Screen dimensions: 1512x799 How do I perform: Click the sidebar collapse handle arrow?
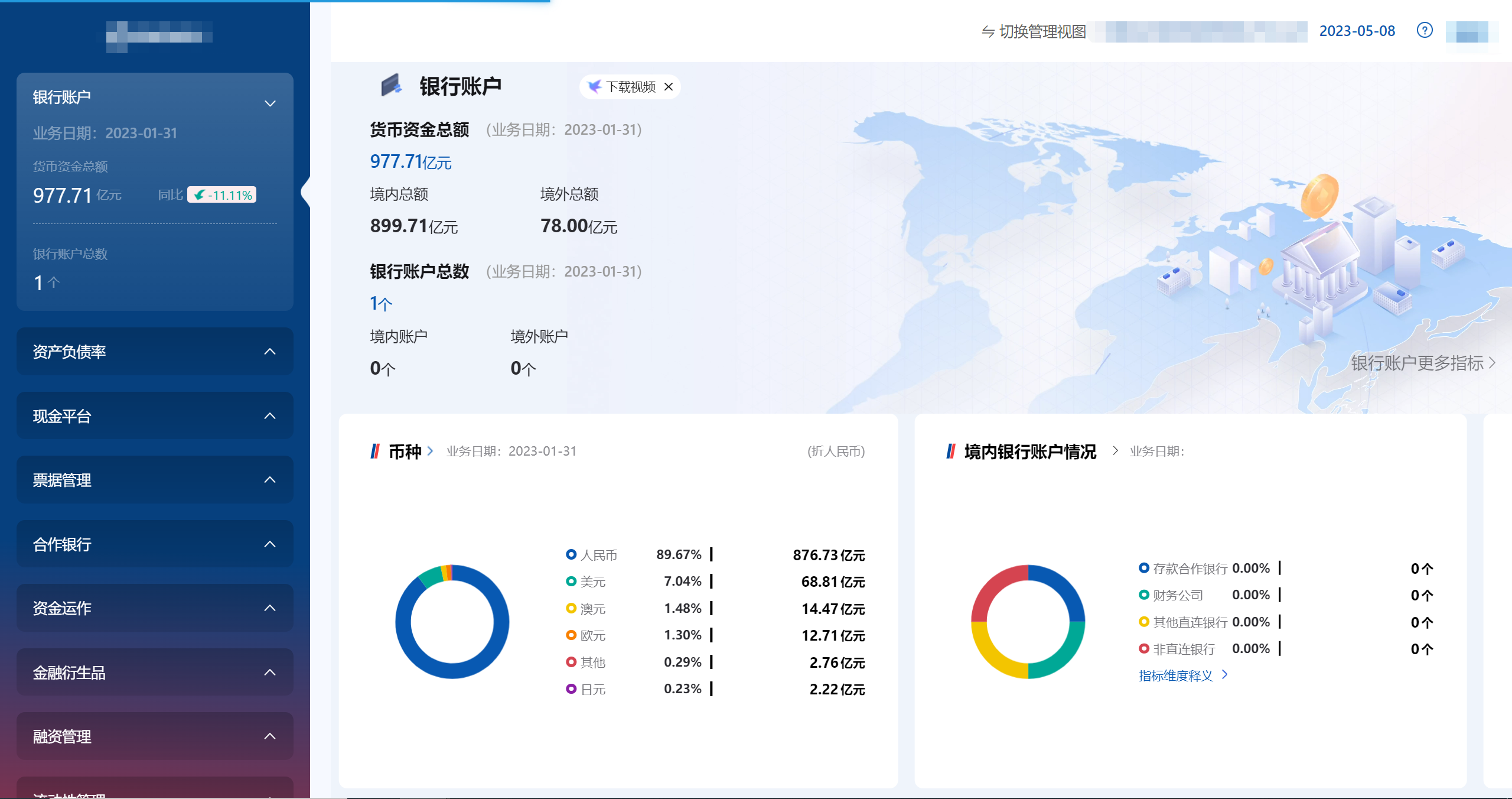click(305, 191)
